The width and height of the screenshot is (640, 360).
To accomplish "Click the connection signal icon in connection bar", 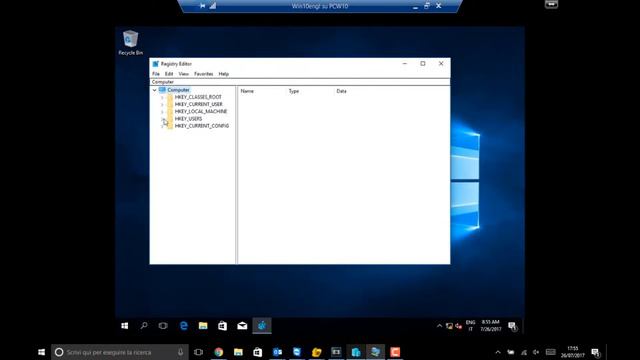I will 213,6.
